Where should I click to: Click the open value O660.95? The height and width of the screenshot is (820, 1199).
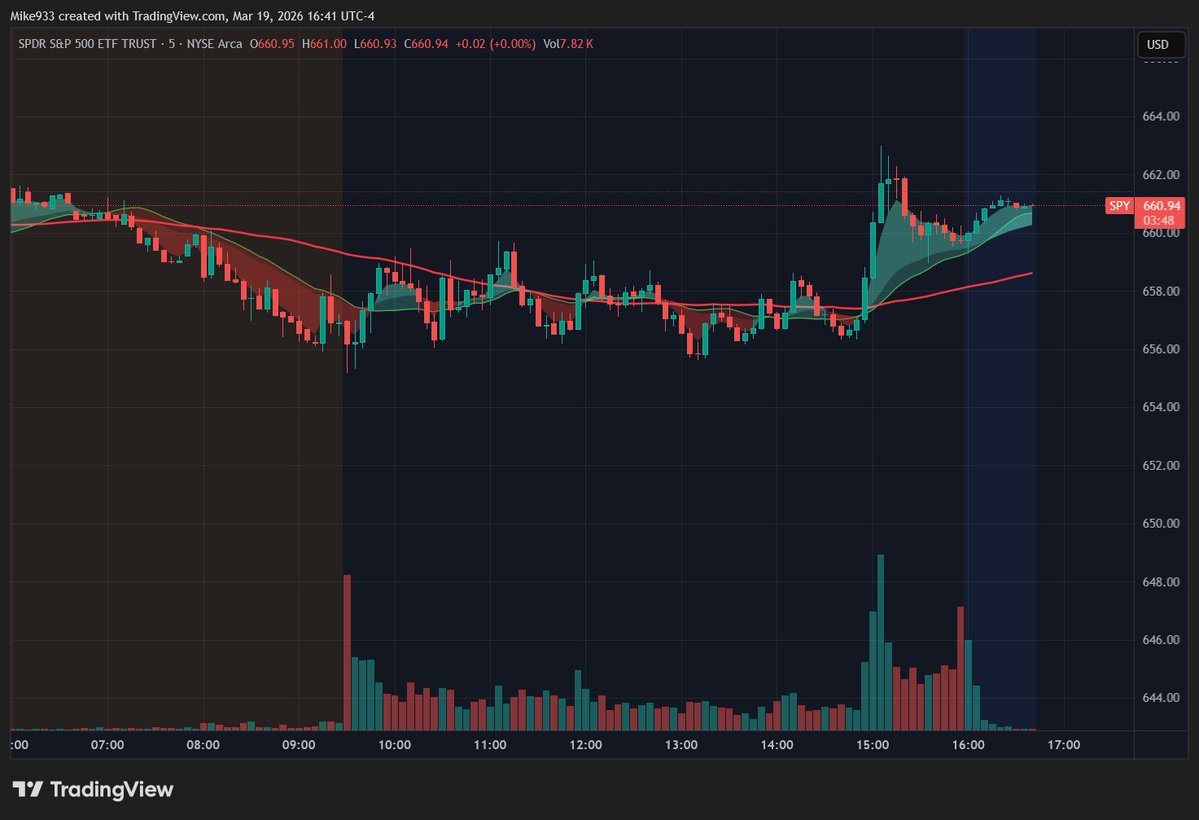click(x=272, y=44)
